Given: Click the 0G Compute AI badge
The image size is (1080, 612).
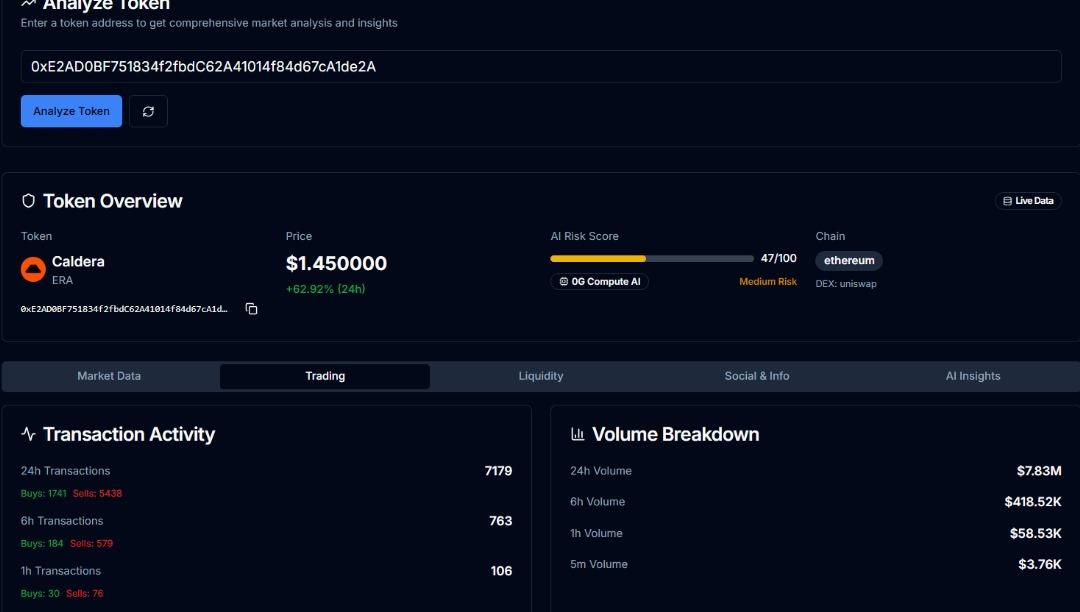Looking at the screenshot, I should pos(599,282).
